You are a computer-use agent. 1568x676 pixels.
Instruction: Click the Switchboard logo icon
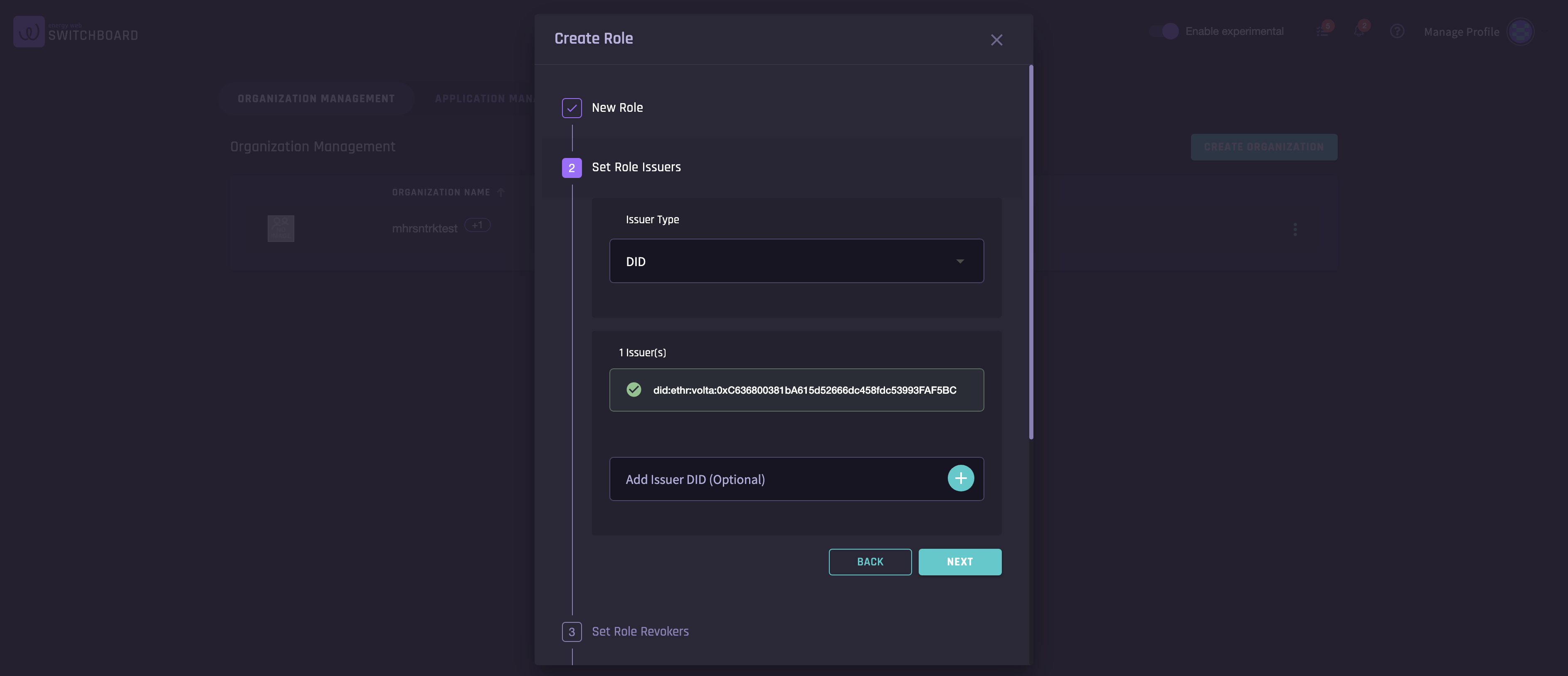click(x=29, y=32)
